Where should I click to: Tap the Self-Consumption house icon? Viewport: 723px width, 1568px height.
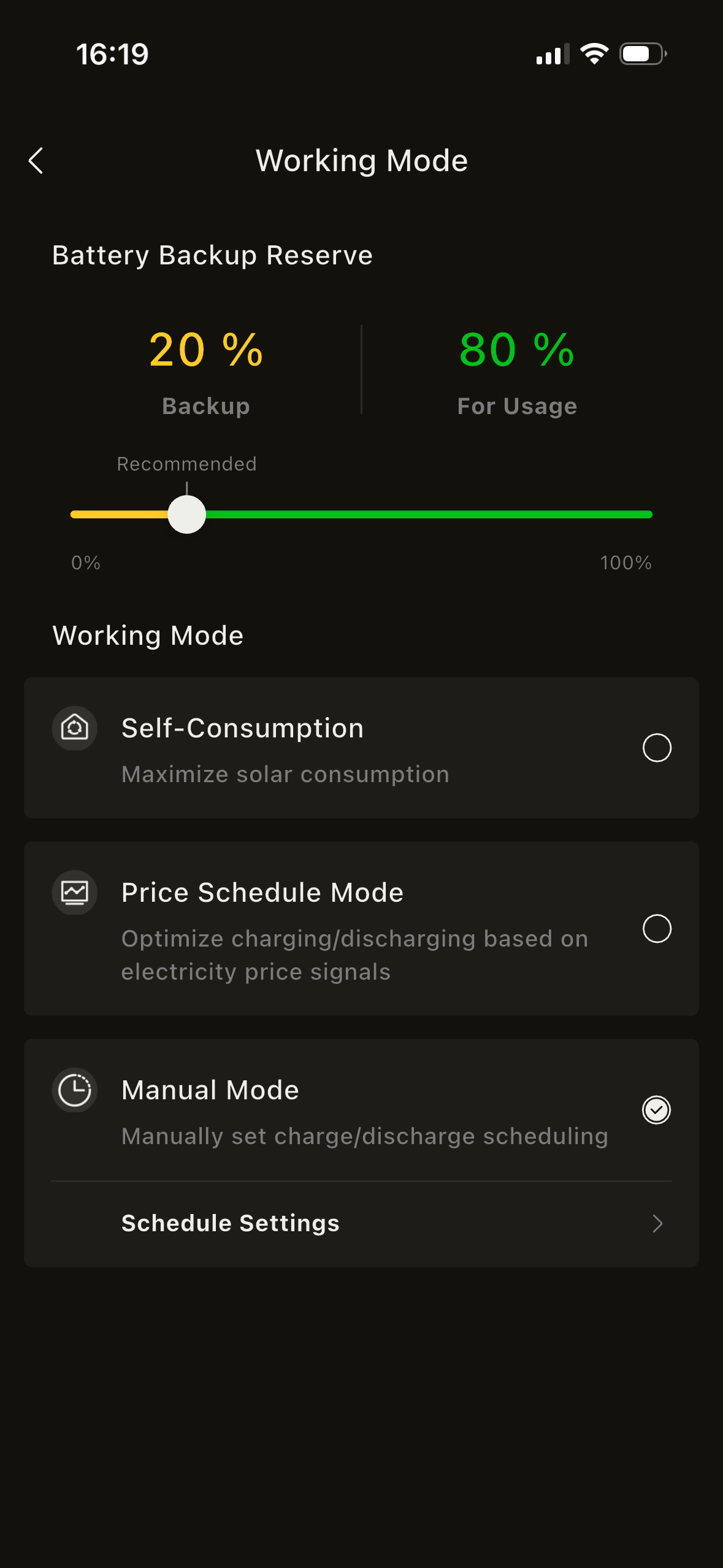[75, 728]
